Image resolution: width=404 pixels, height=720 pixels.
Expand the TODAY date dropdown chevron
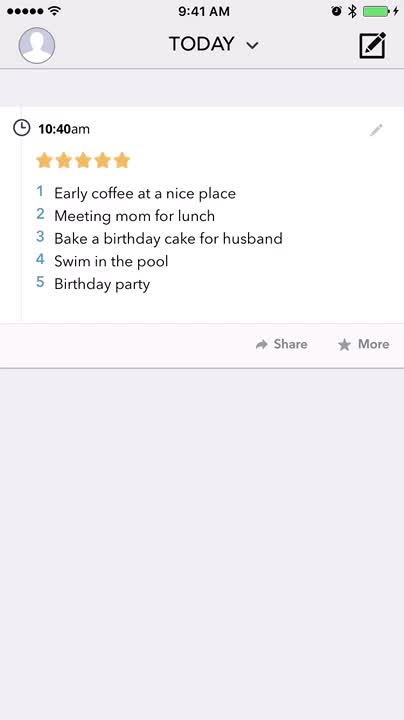click(x=252, y=45)
